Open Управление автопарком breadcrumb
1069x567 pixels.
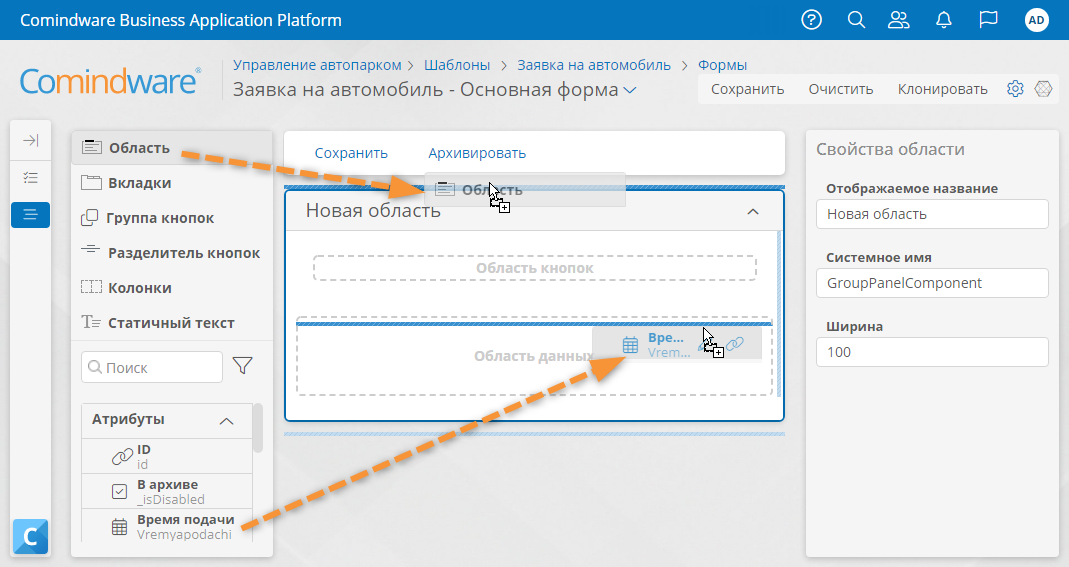(317, 65)
